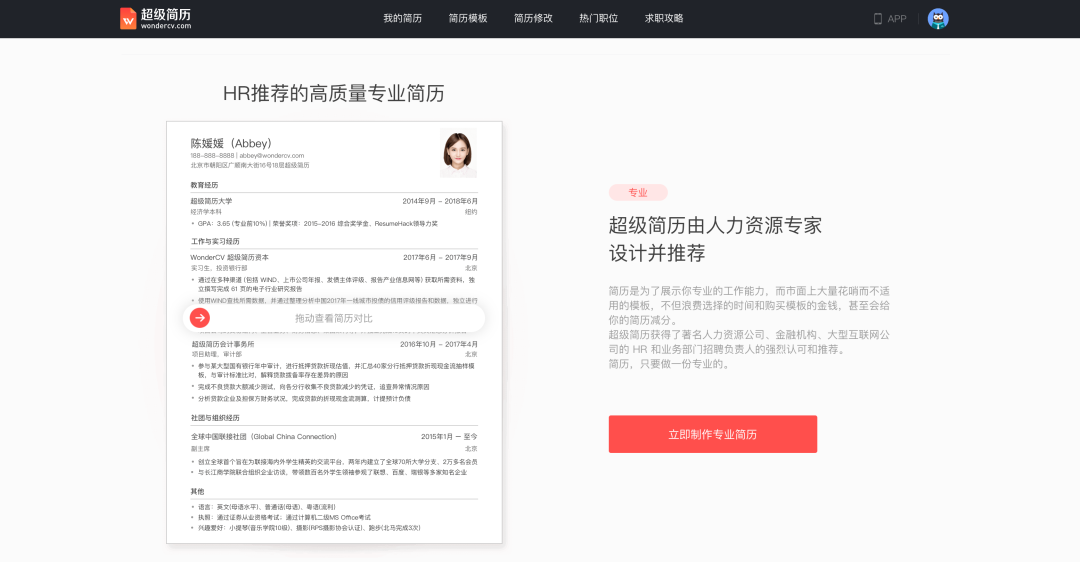Open the 我的简历 menu item

coord(402,18)
